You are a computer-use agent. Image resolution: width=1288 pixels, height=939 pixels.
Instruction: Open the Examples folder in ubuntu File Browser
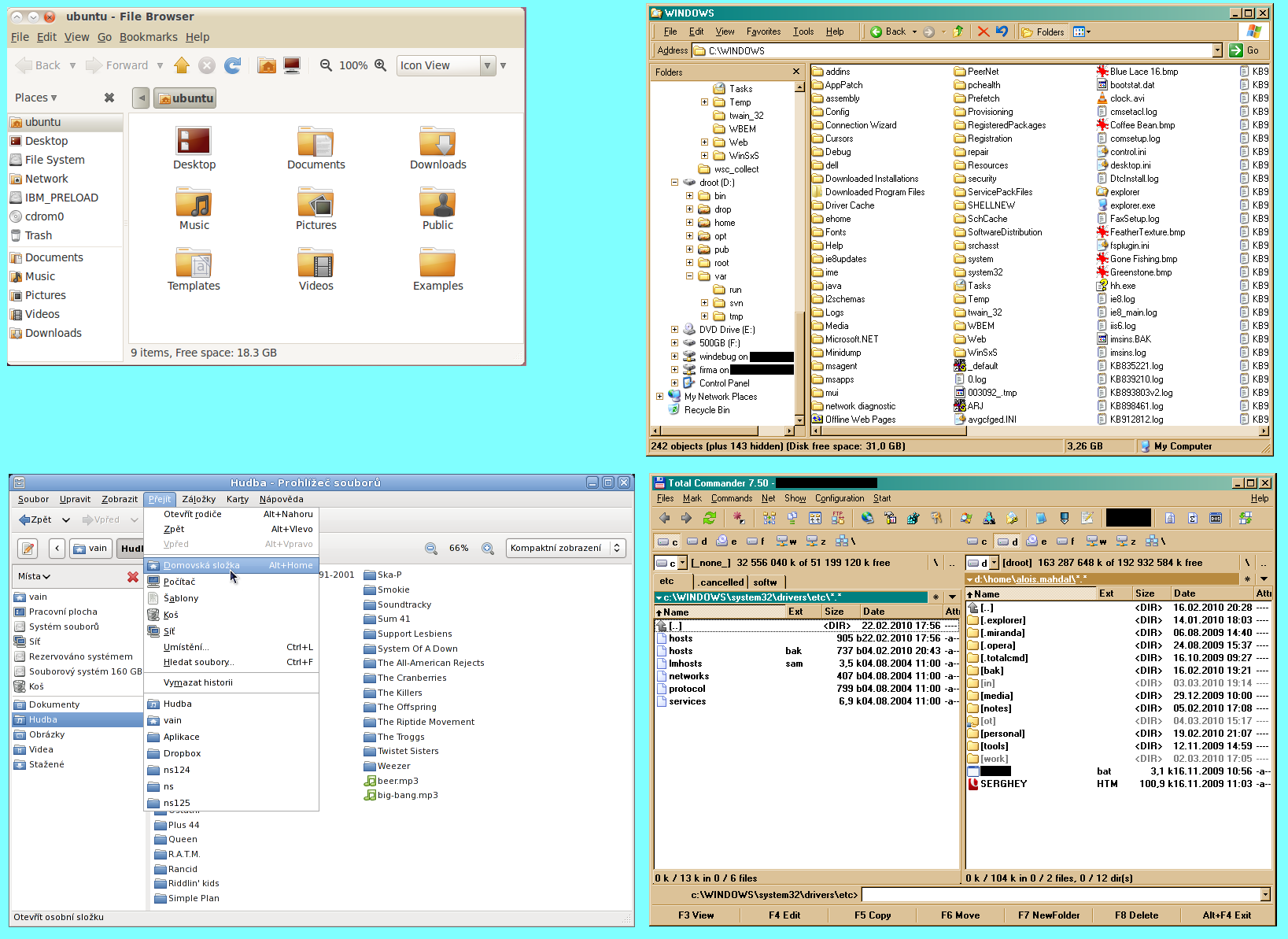437,269
